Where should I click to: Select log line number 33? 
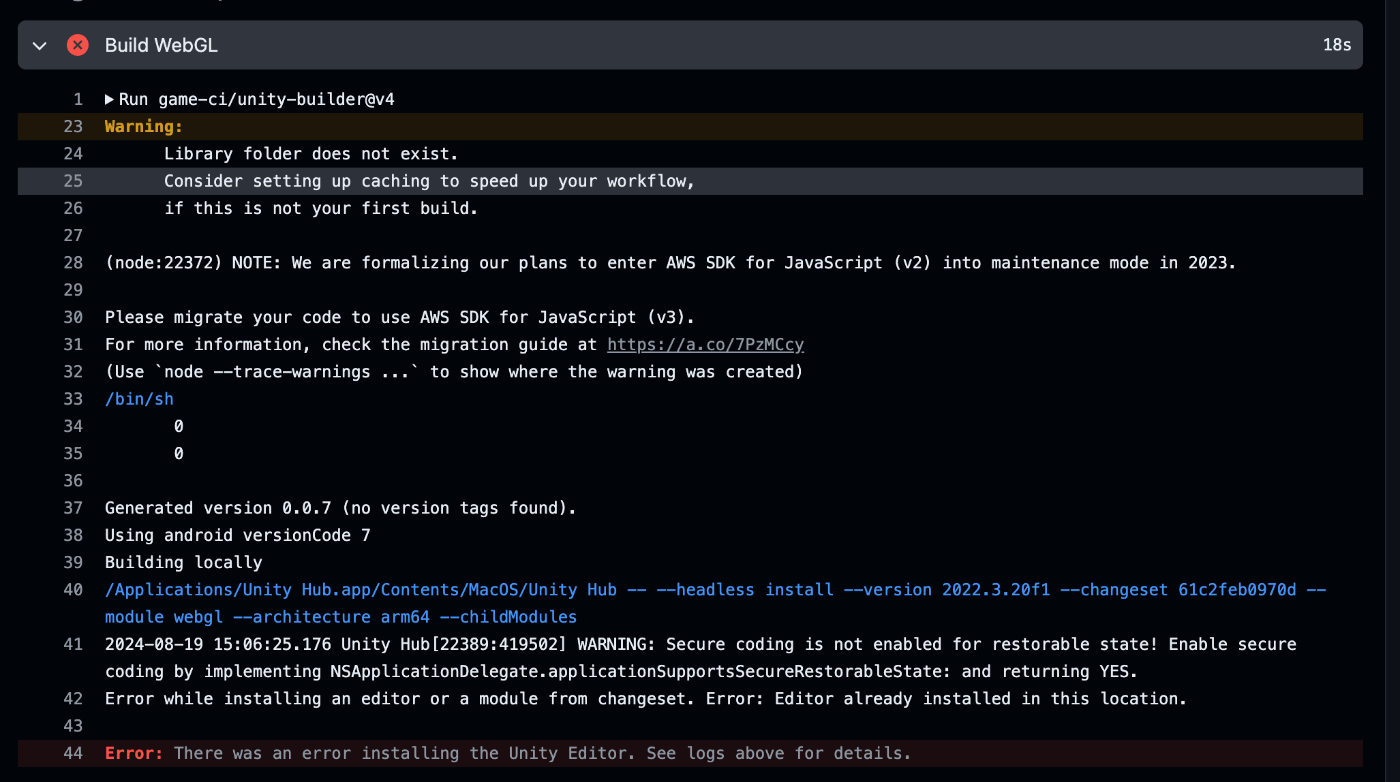[x=72, y=399]
